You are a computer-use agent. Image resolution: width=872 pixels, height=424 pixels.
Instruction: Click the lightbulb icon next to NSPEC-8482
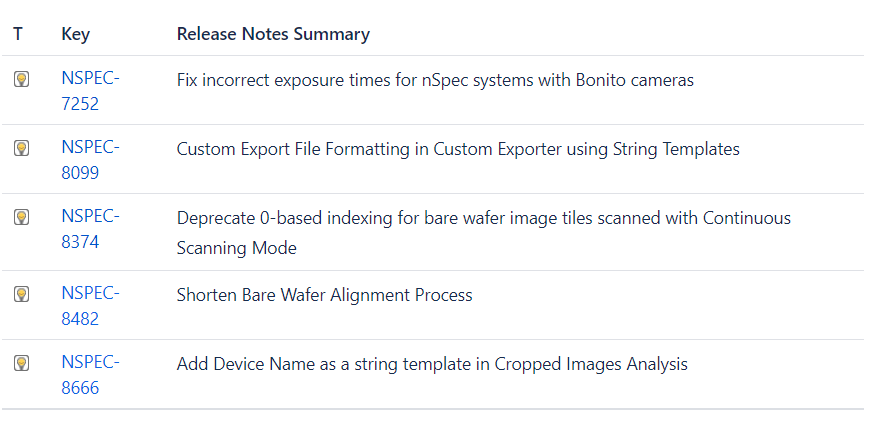(21, 294)
